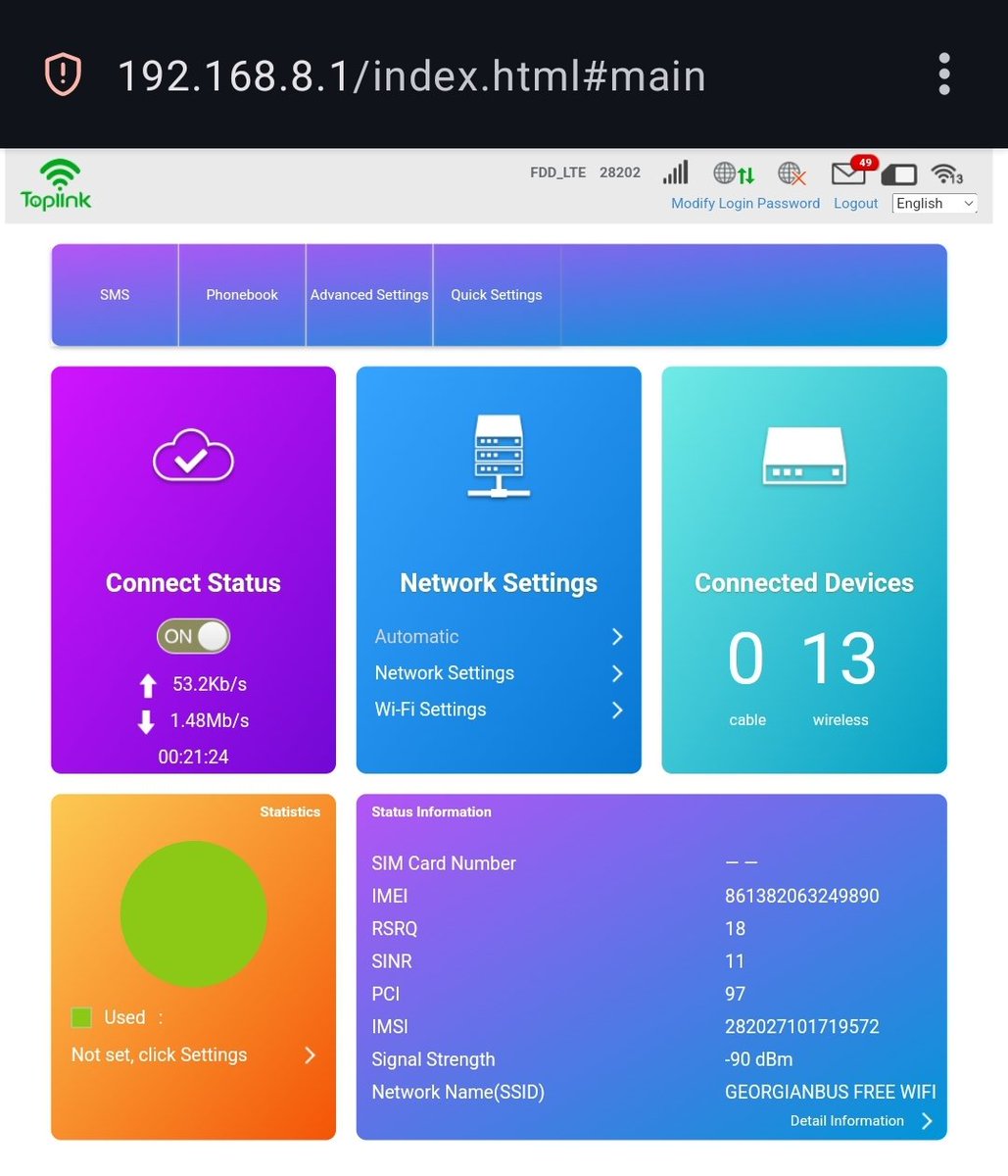
Task: Open Wi-Fi Settings row chevron
Action: (617, 710)
